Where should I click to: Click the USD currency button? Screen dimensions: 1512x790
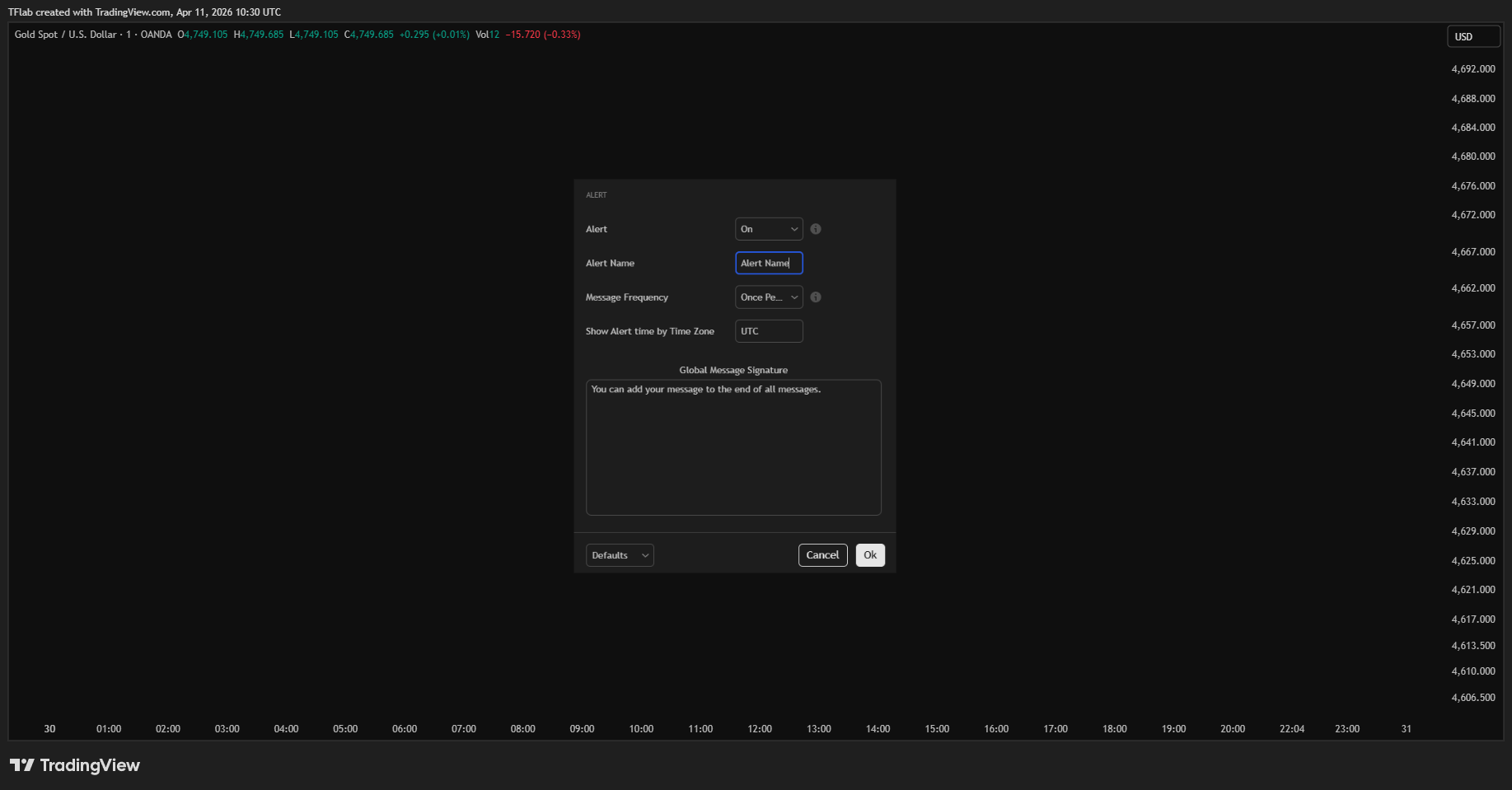(x=1473, y=36)
